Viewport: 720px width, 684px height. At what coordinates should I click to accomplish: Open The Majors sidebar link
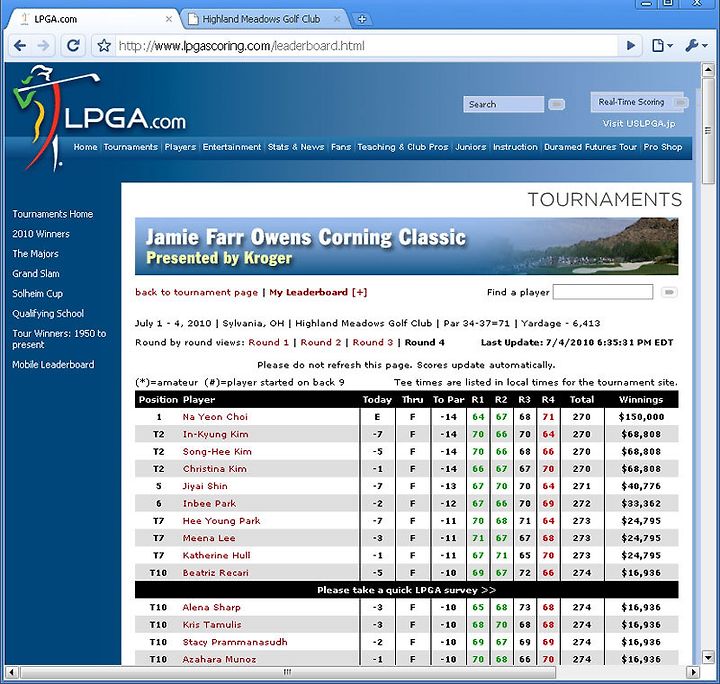pos(35,253)
